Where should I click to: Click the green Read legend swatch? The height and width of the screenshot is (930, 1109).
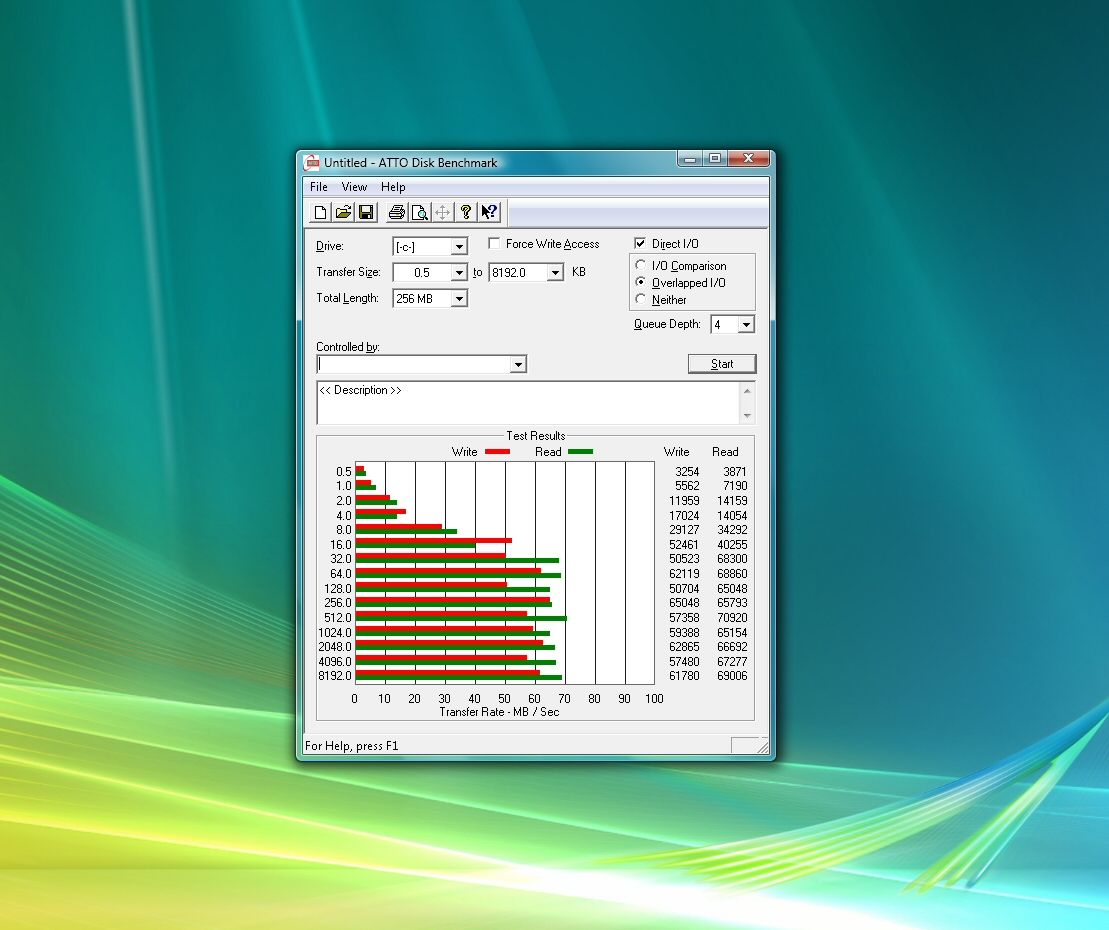coord(581,451)
